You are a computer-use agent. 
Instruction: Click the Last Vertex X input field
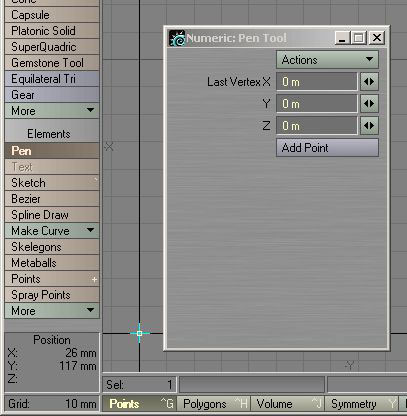coord(317,82)
